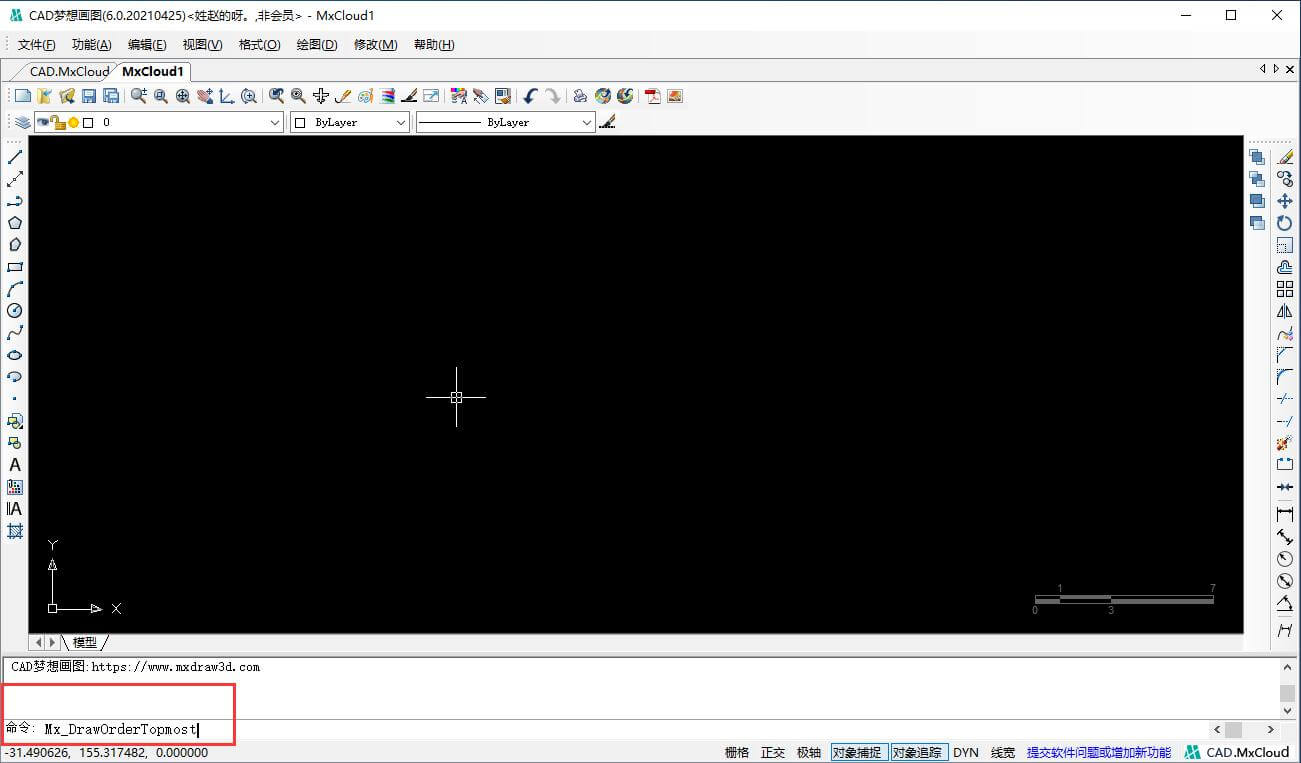Image resolution: width=1301 pixels, height=763 pixels.
Task: Open the 修改(M) menu
Action: click(x=376, y=45)
